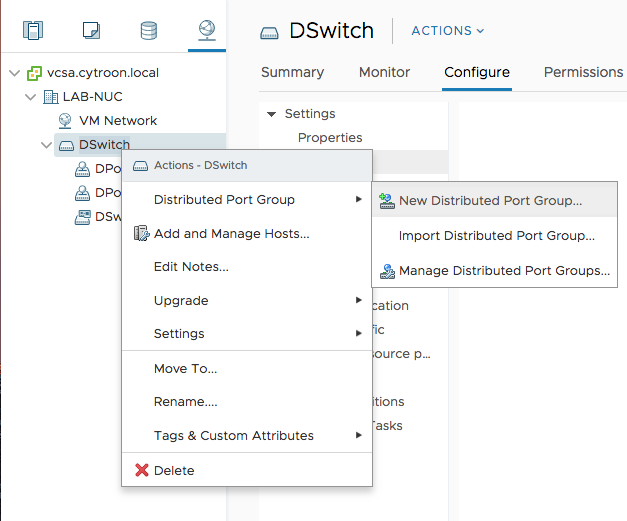The width and height of the screenshot is (627, 521).
Task: Collapse LAB-NUC datacenter node
Action: click(x=31, y=97)
